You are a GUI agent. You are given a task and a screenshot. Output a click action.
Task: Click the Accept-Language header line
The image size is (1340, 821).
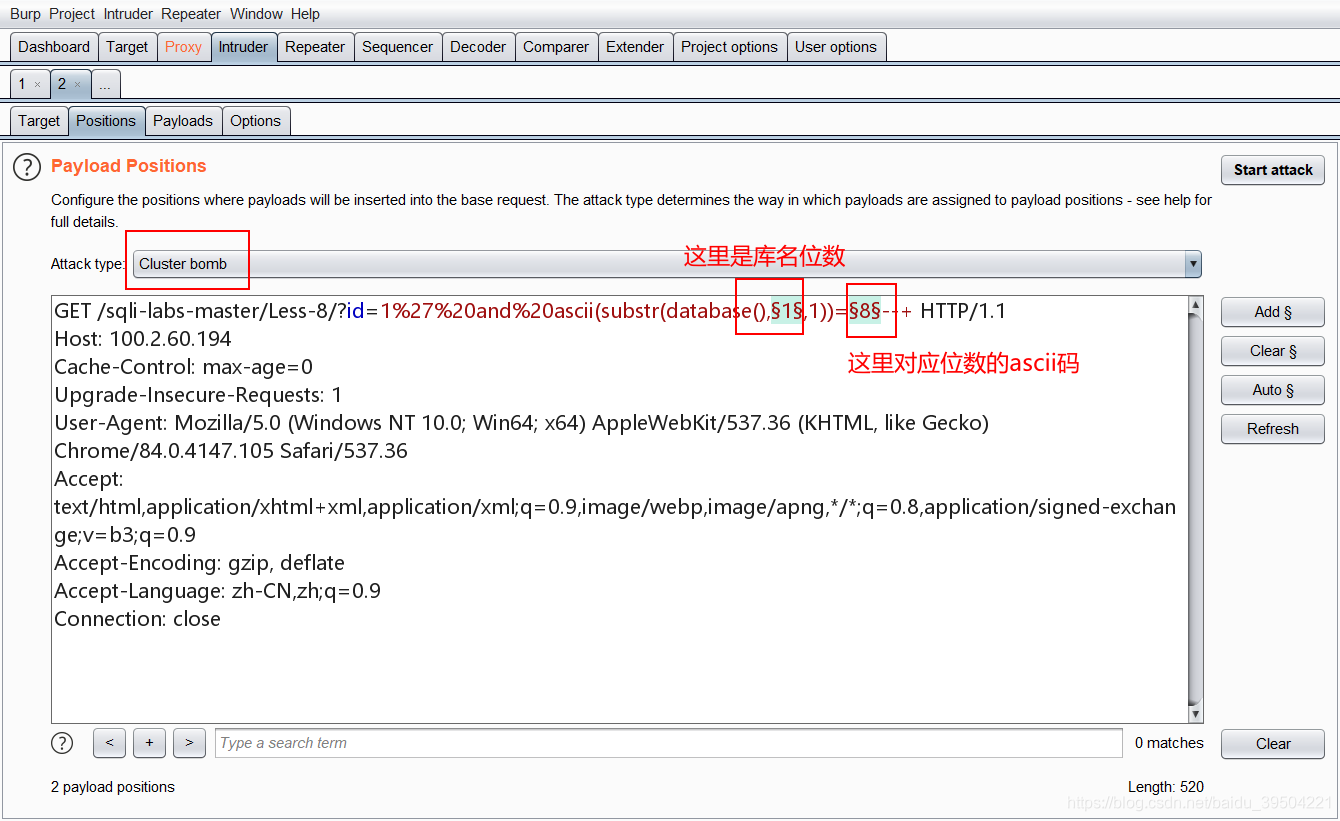click(217, 591)
